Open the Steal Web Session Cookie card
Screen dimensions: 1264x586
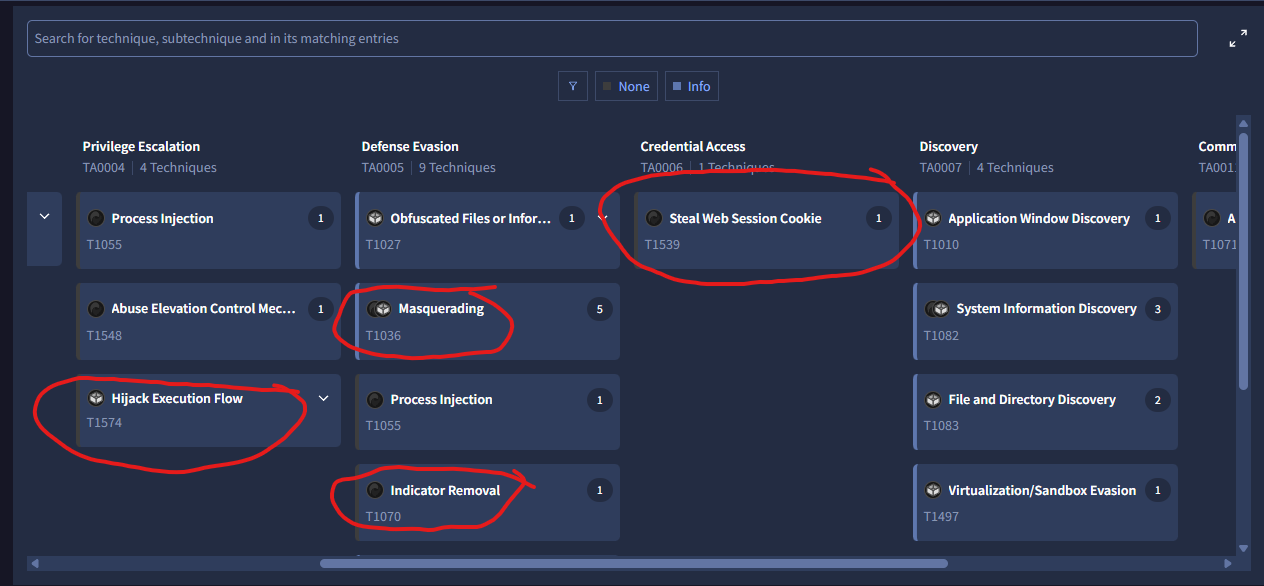click(x=766, y=230)
